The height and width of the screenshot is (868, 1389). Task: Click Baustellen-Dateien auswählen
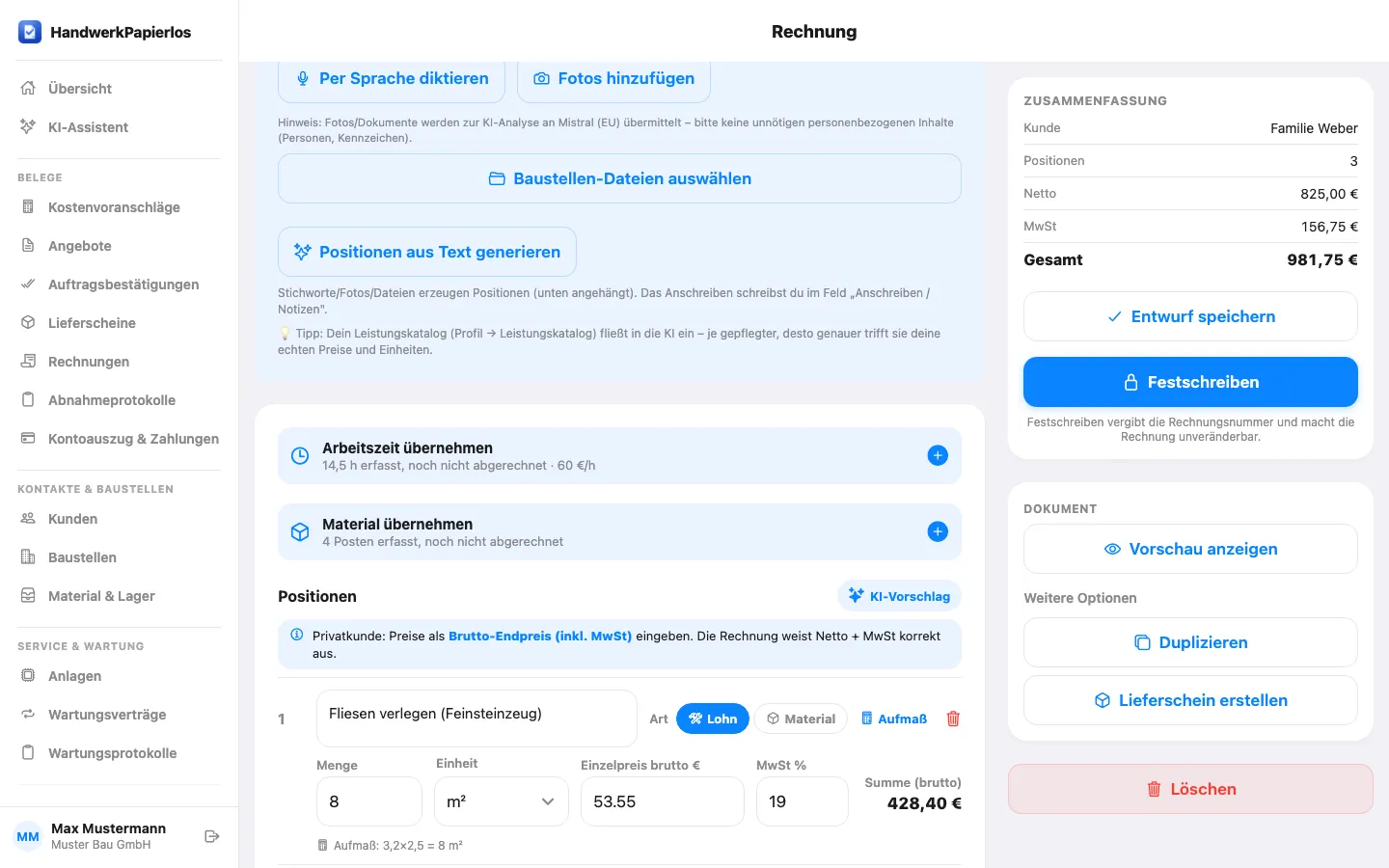[619, 178]
